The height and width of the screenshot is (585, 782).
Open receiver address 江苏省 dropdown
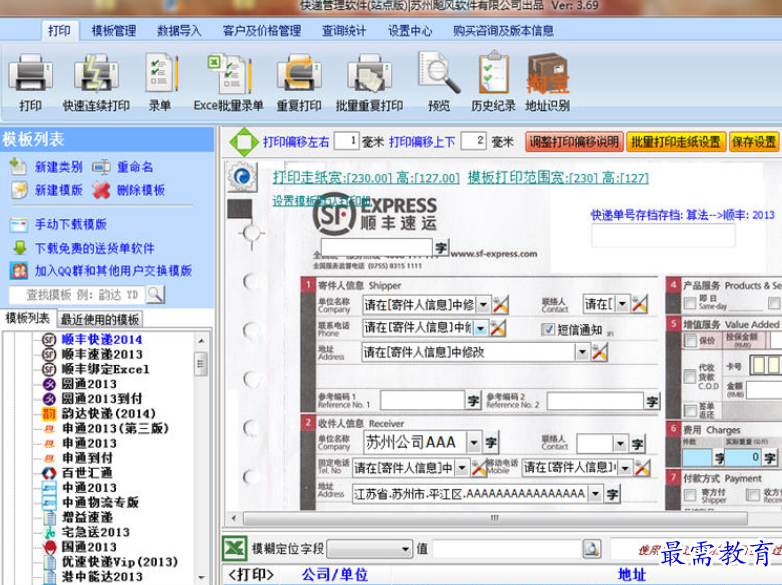point(594,494)
